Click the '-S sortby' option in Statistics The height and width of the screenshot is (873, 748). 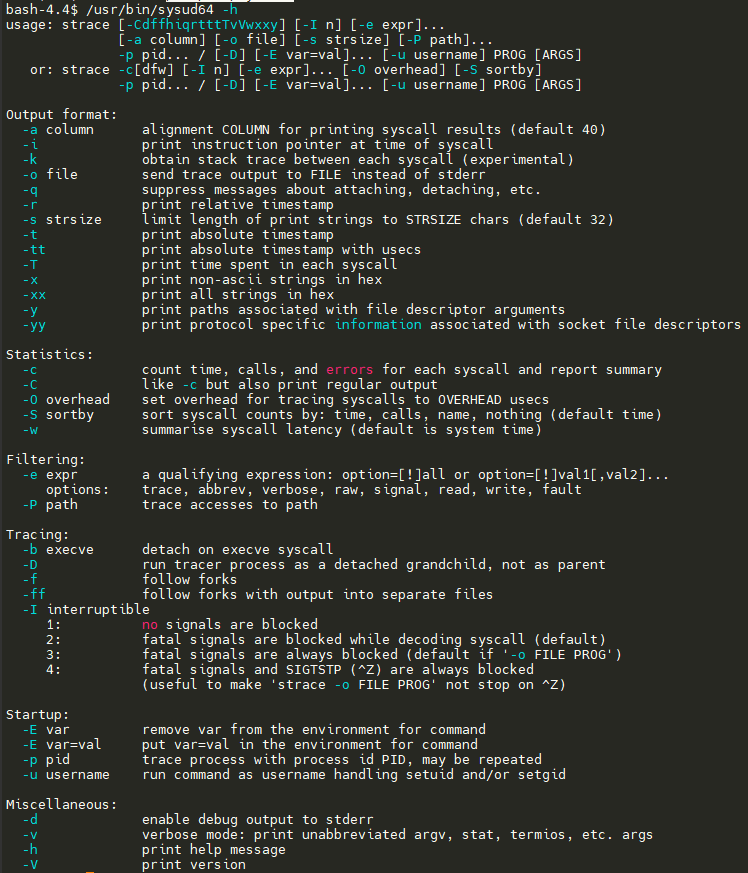58,415
